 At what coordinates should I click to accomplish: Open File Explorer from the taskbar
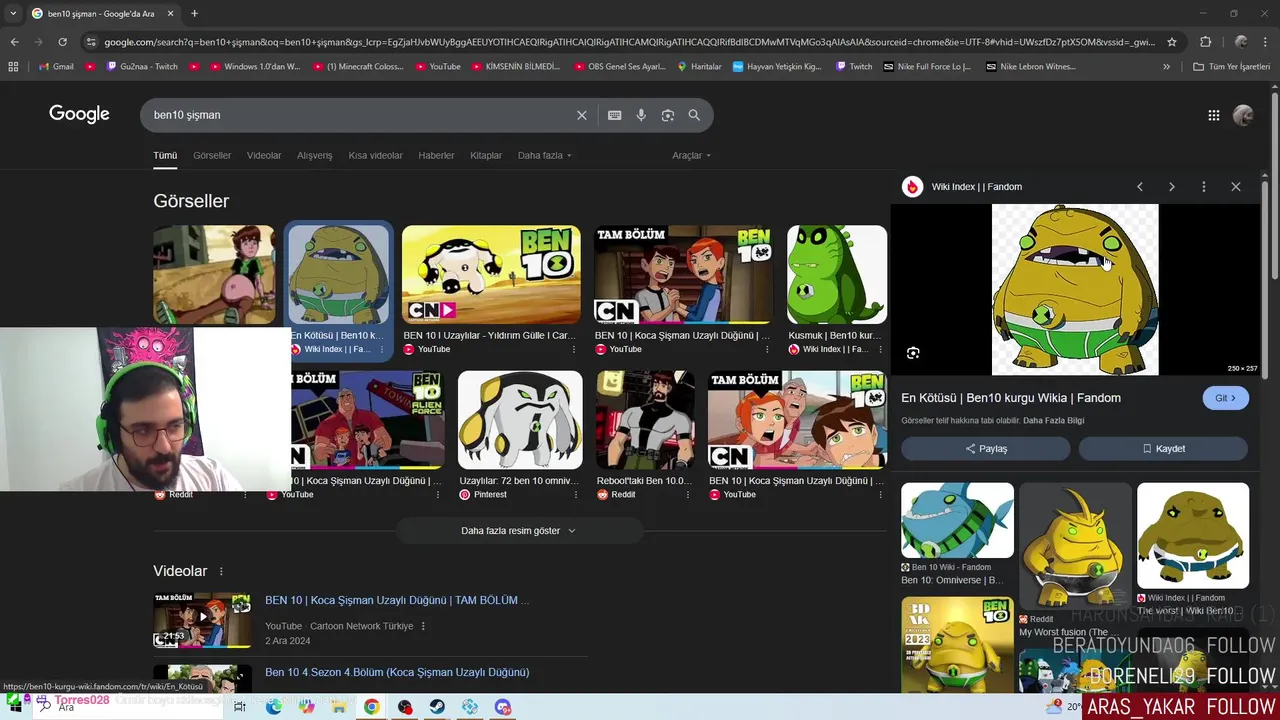[x=338, y=707]
